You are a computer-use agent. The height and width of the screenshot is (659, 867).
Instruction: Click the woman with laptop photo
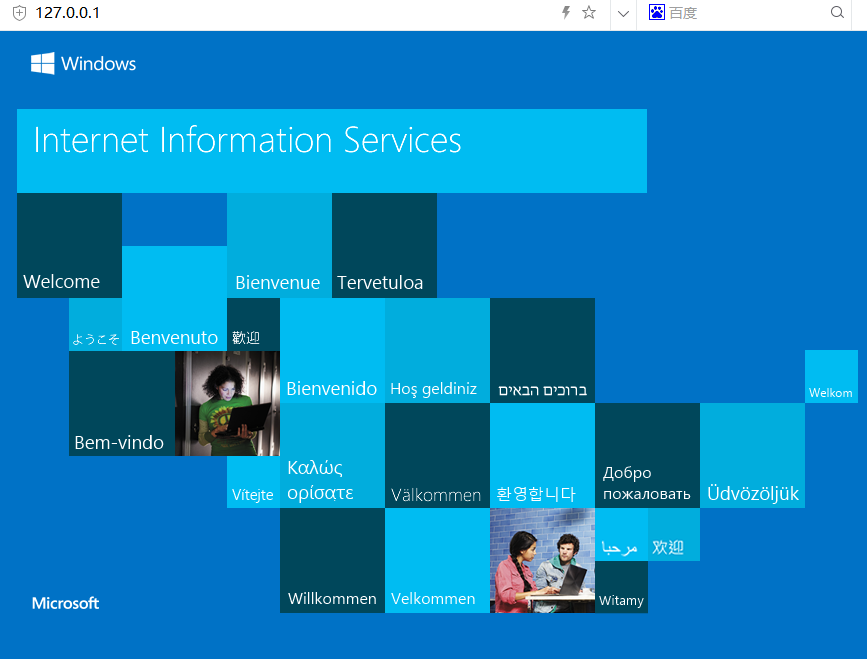227,403
